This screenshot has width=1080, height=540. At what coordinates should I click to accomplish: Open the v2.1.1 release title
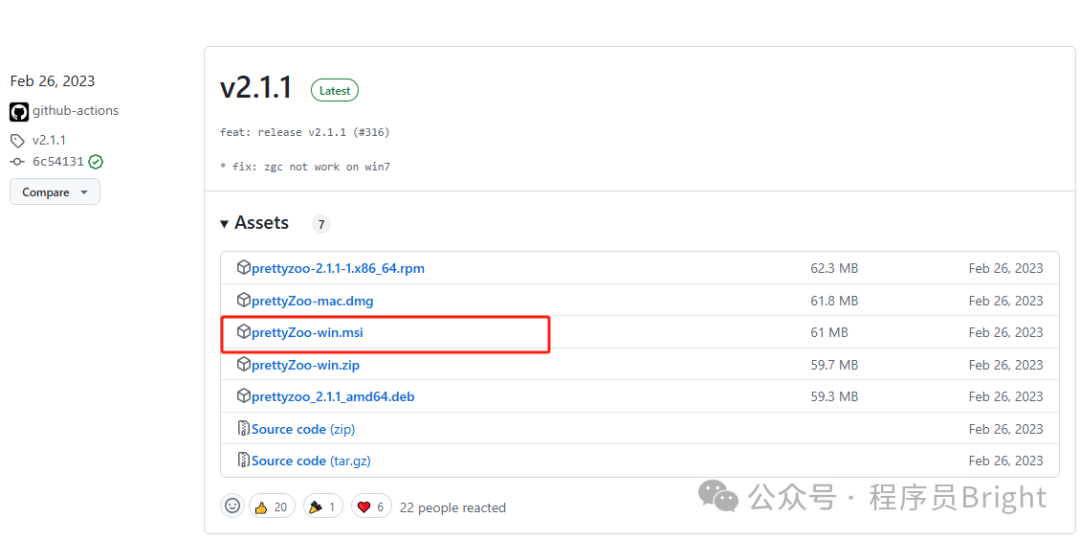[x=256, y=88]
